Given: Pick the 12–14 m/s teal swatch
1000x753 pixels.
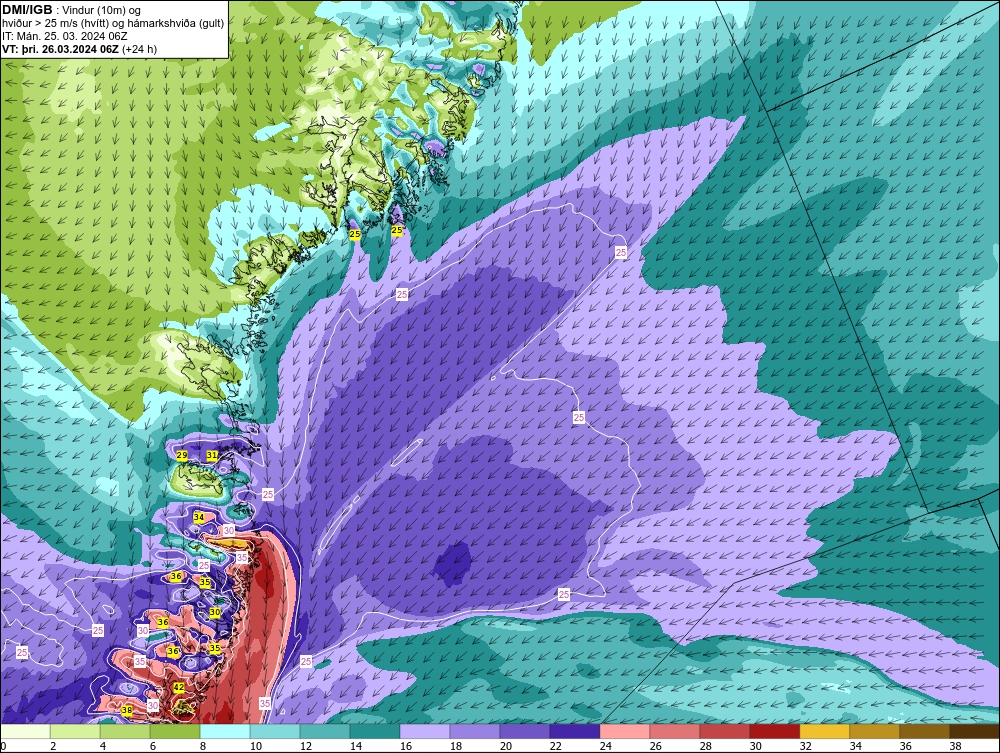Looking at the screenshot, I should 325,731.
